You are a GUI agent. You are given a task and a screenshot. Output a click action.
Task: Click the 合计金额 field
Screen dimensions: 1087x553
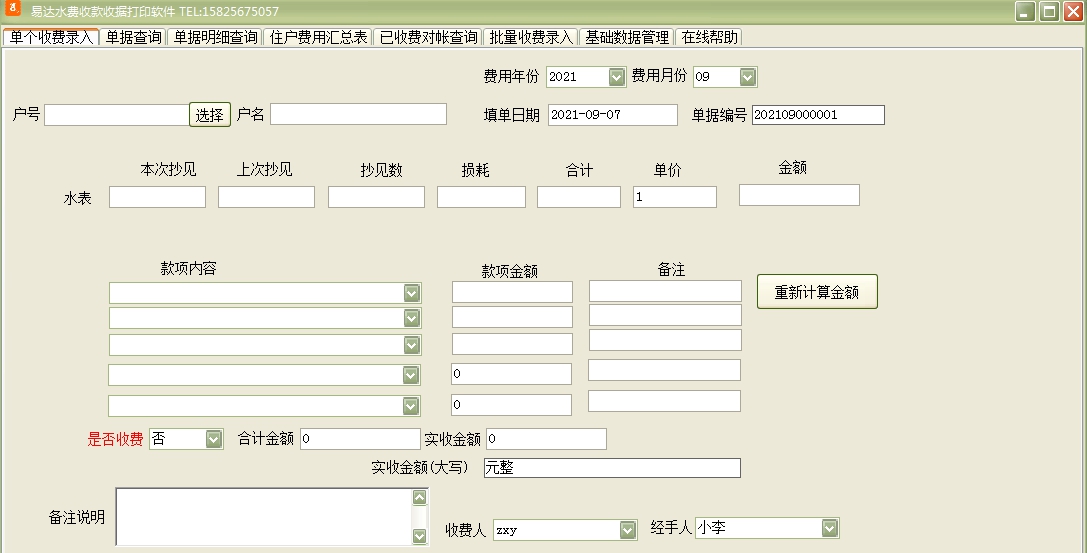coord(360,439)
